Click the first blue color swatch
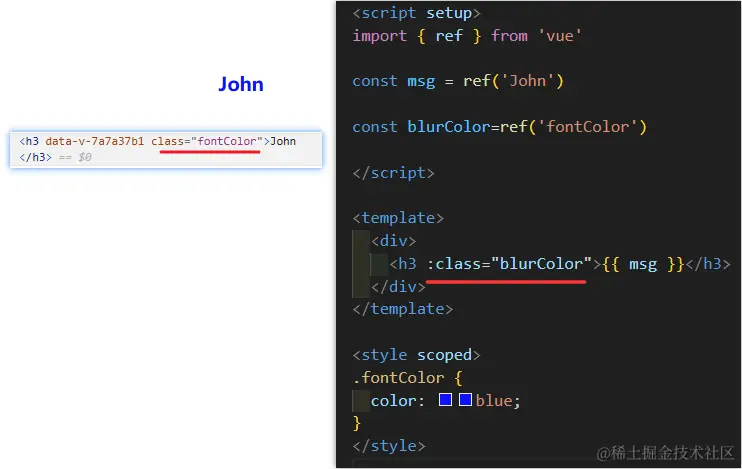 point(445,399)
